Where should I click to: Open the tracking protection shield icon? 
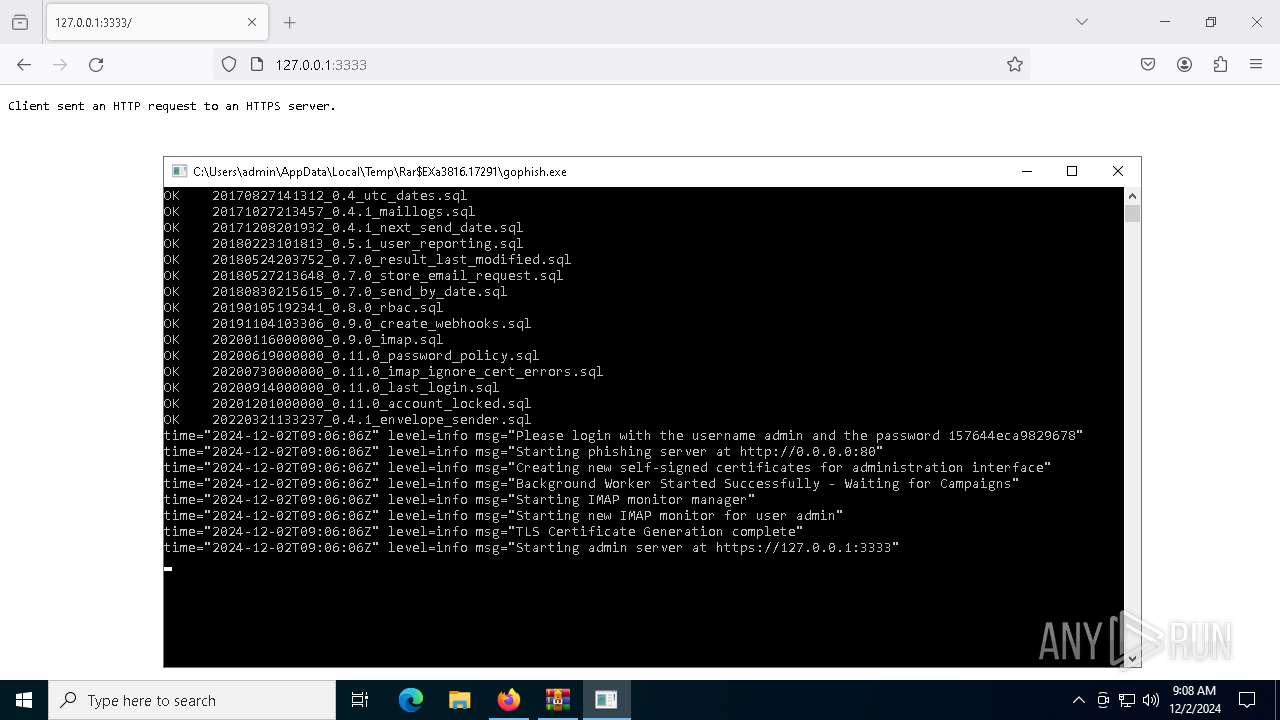point(229,64)
